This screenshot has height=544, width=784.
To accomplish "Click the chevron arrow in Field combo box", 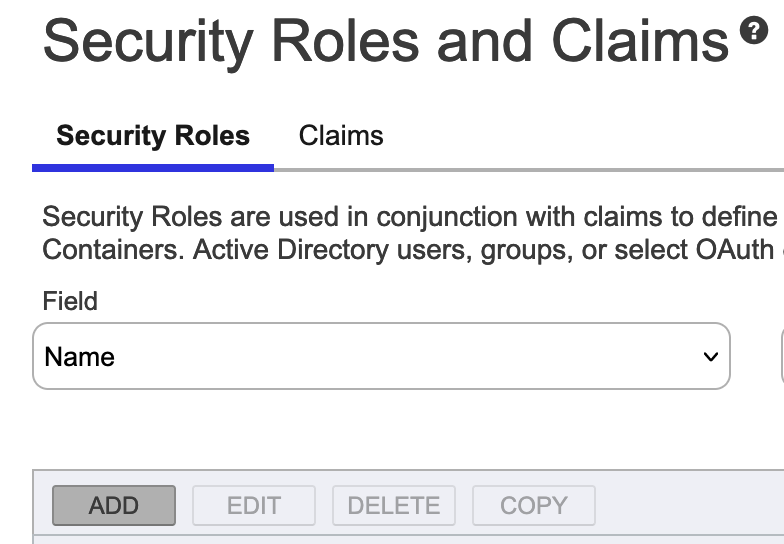I will click(711, 357).
